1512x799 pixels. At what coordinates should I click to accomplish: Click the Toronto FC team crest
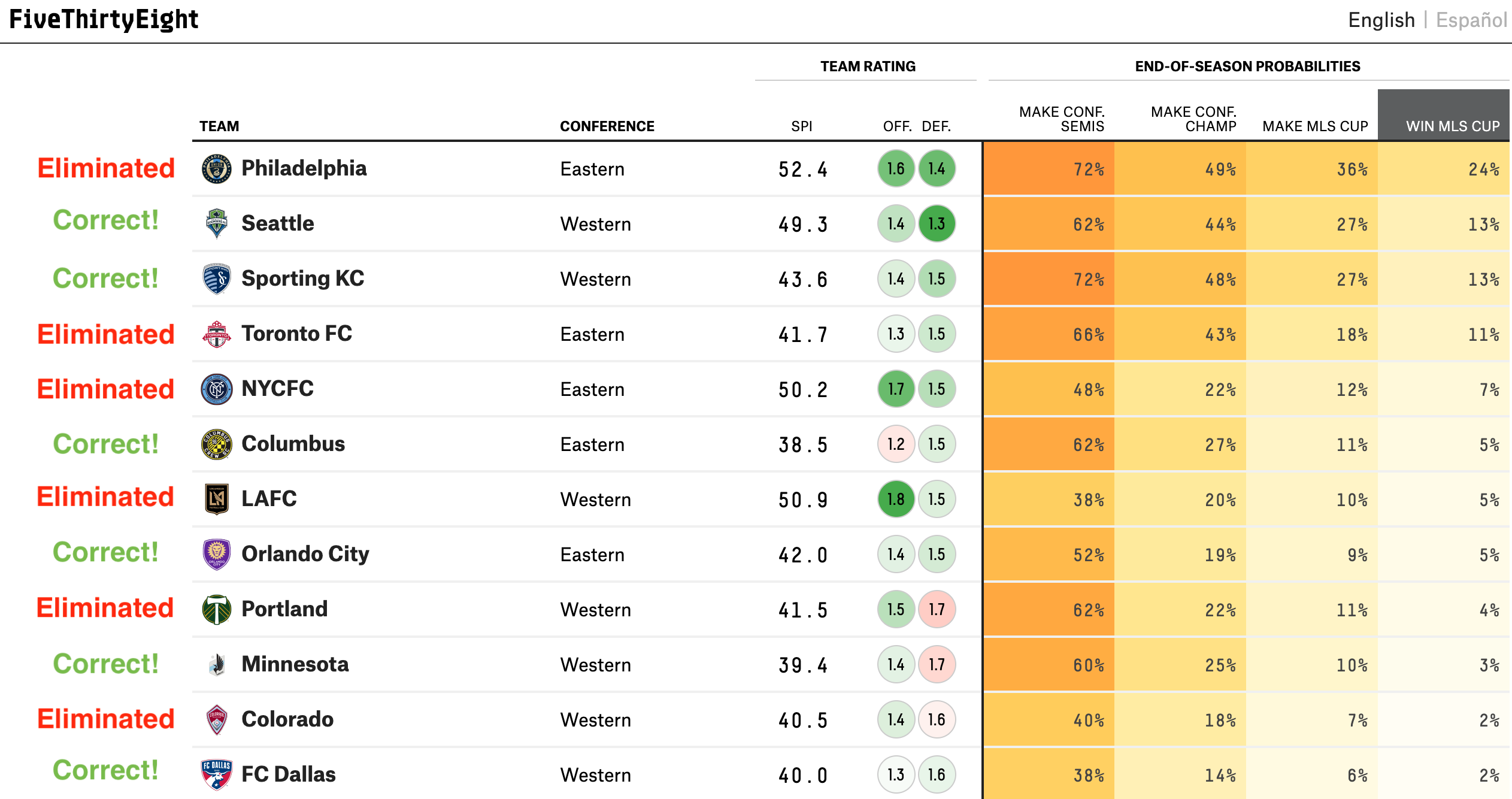(216, 334)
